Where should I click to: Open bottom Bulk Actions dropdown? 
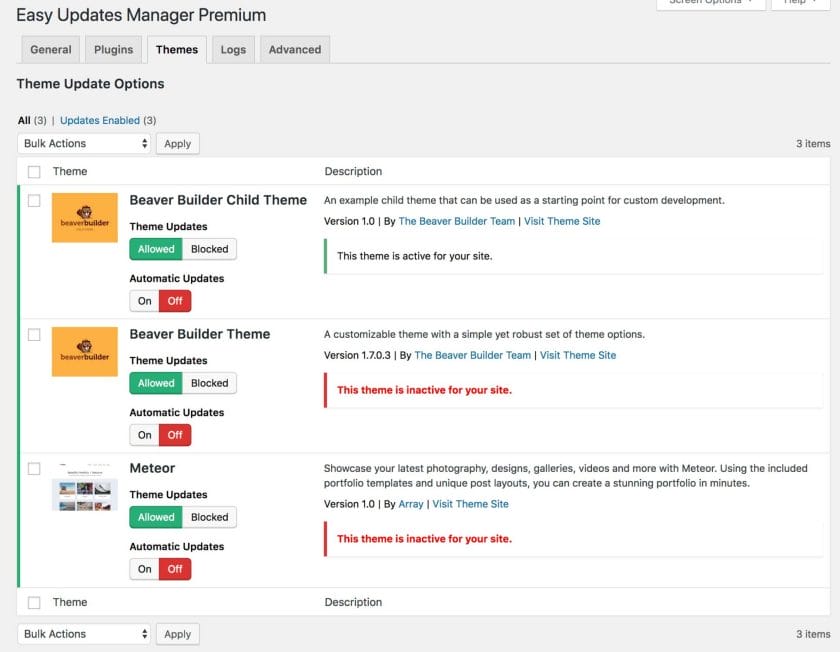pos(84,634)
